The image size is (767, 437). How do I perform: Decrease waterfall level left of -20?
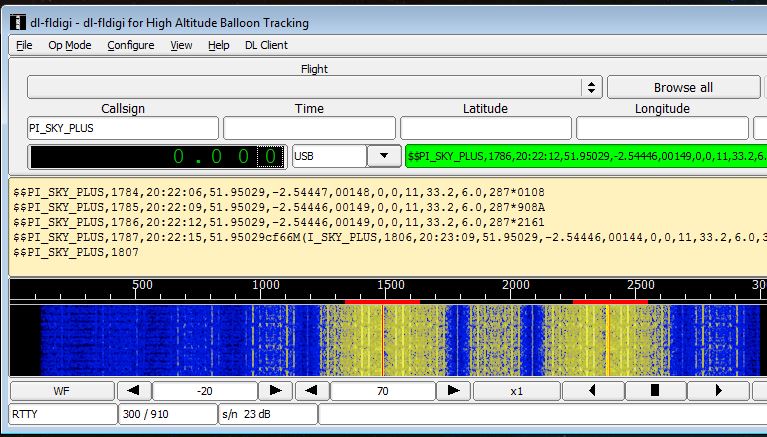pos(133,391)
